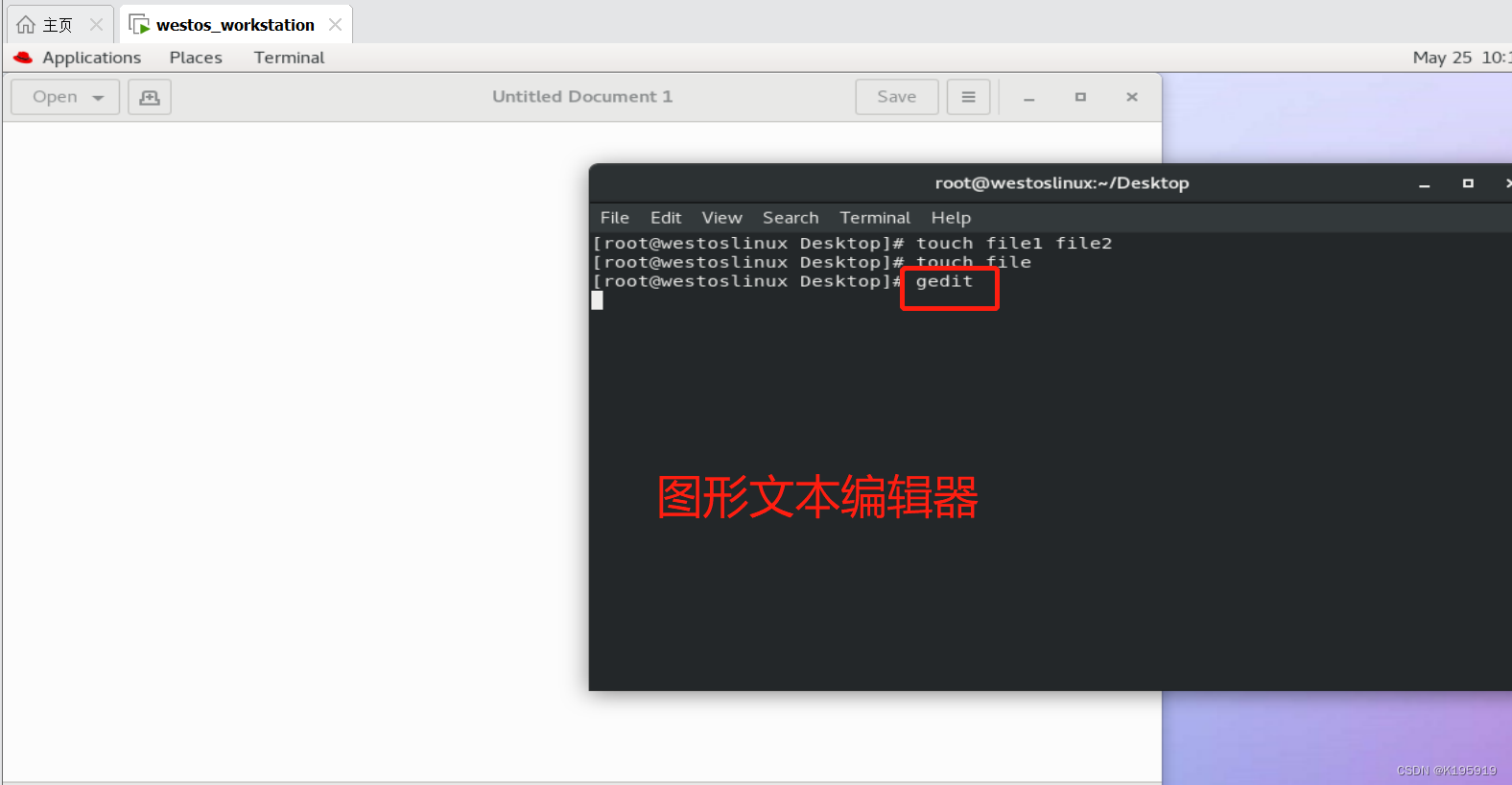Image resolution: width=1512 pixels, height=785 pixels.
Task: Switch to 主页 tab
Action: tap(59, 24)
